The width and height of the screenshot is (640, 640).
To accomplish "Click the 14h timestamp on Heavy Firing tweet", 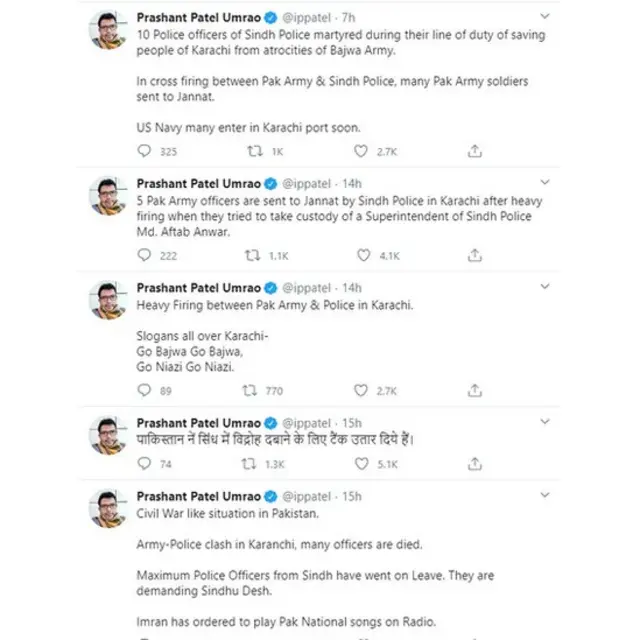I will coord(351,287).
